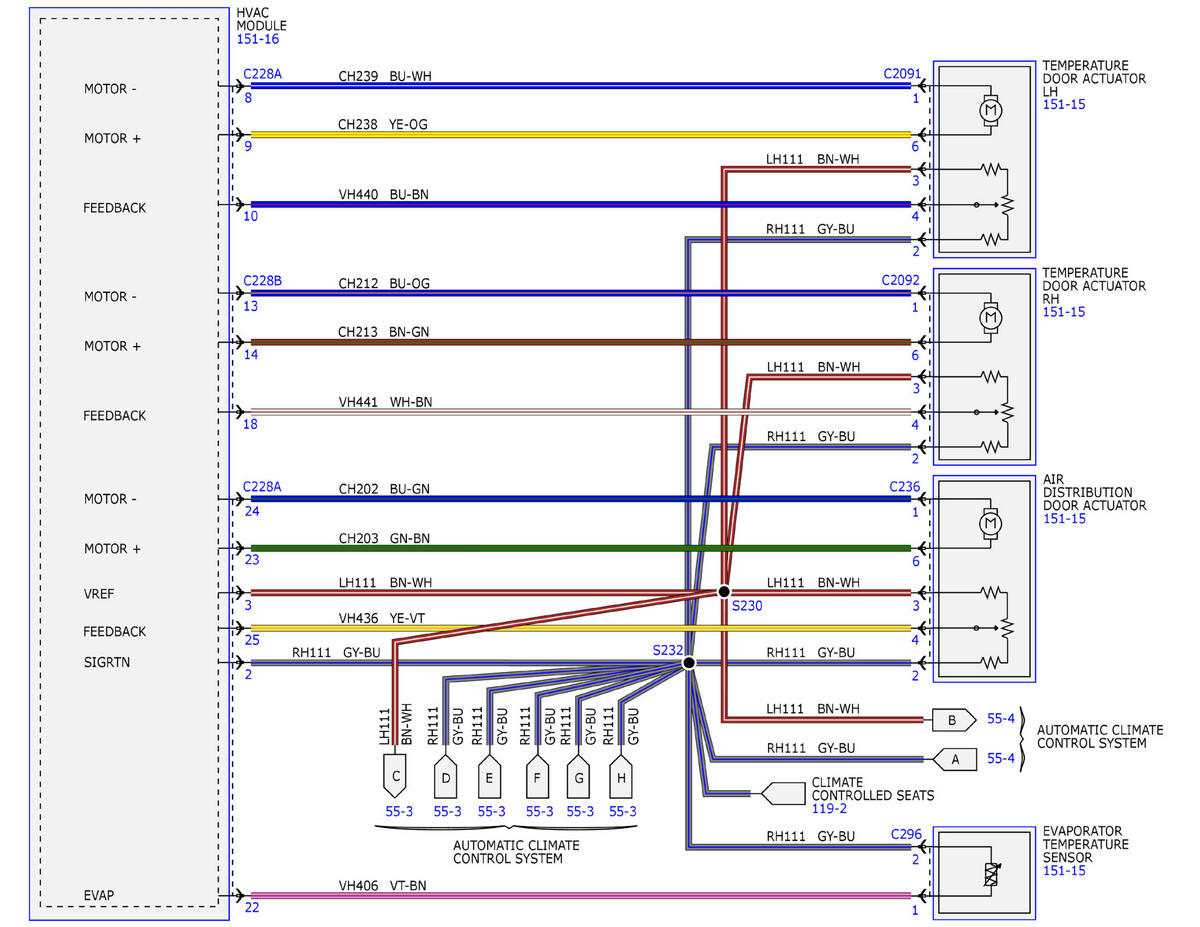Select connector label C2091
This screenshot has height=927, width=1200.
coord(901,74)
